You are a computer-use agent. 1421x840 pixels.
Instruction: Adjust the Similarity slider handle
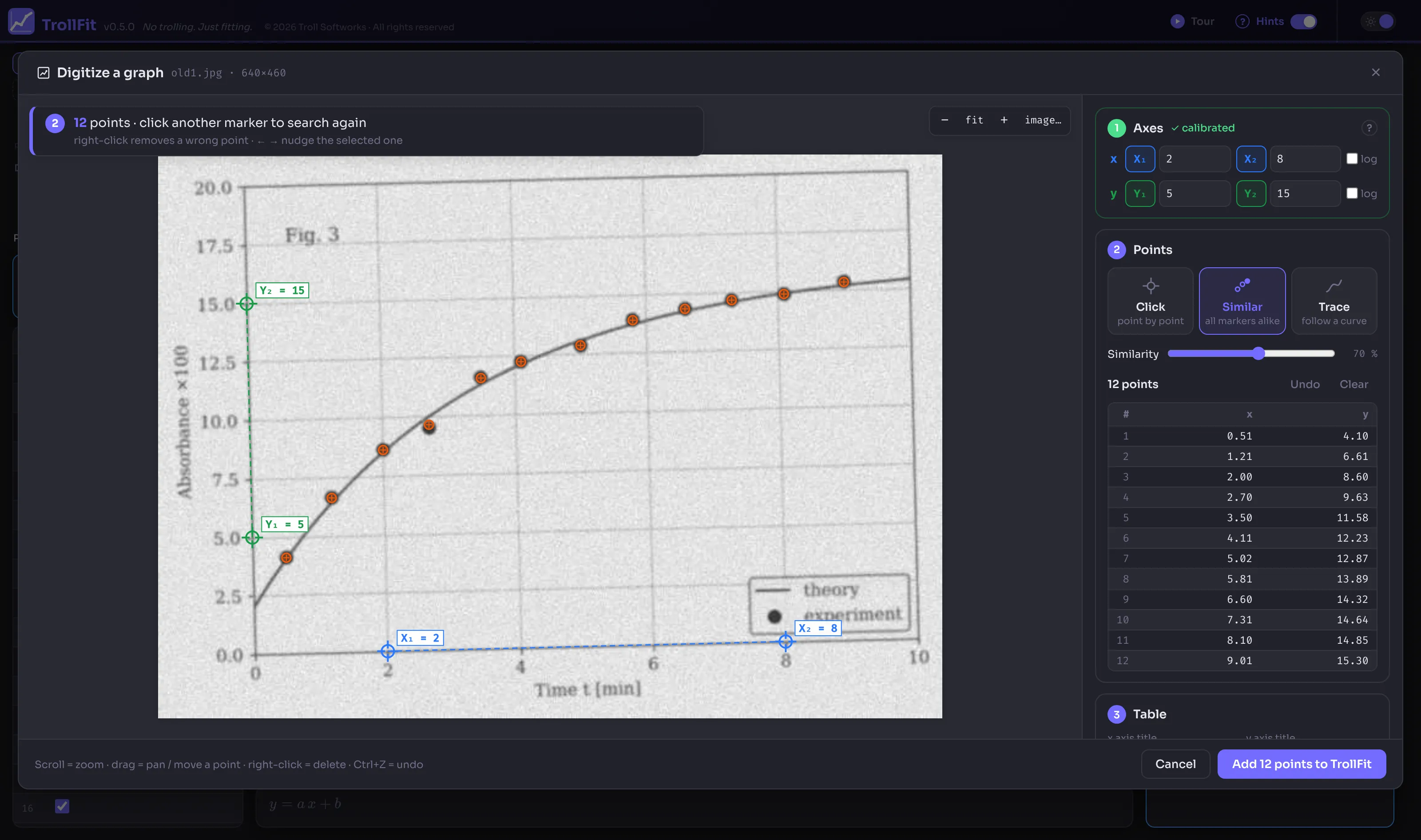1258,354
